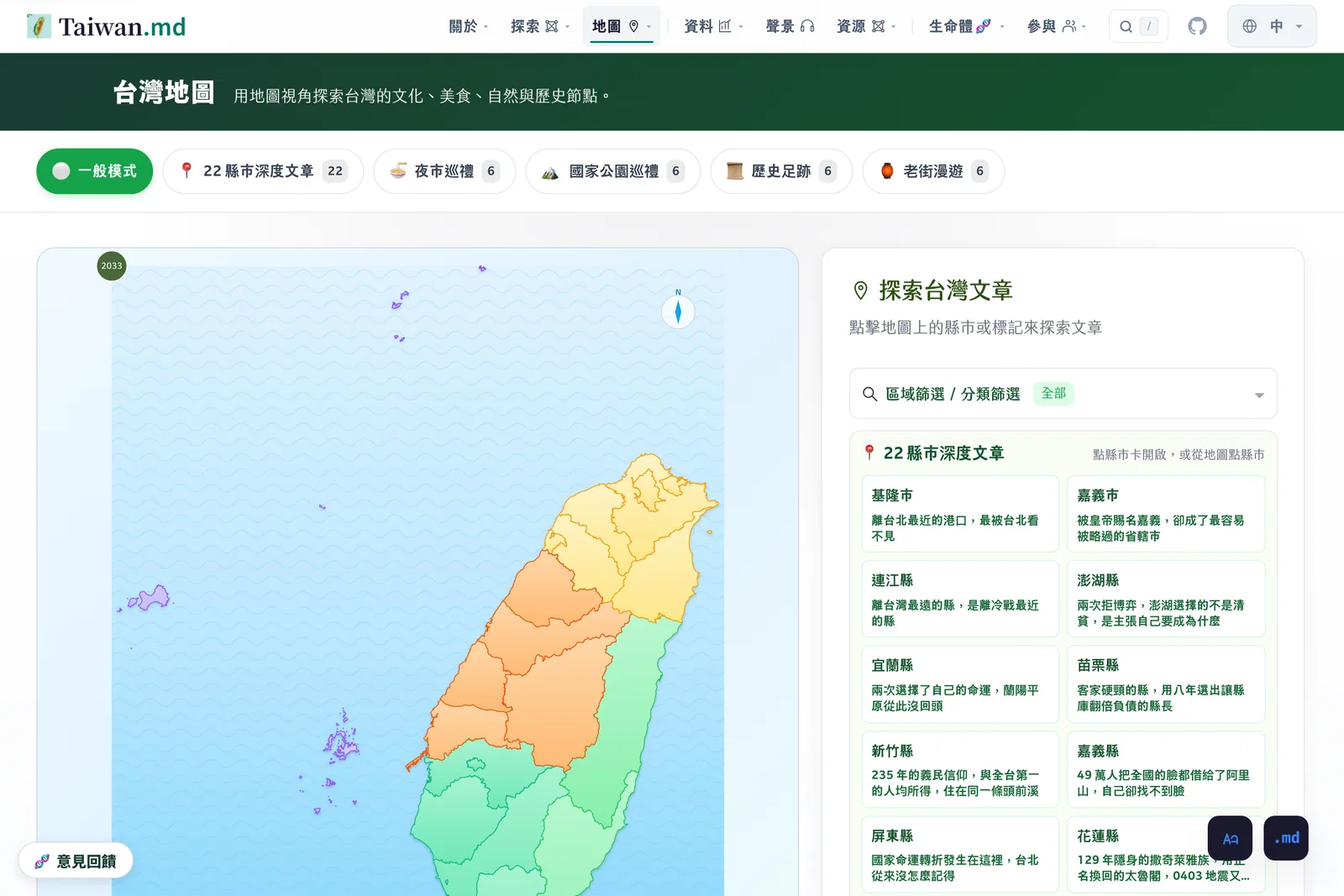Expand the 資料 nav menu
Screen dimensions: 1344x896
tap(714, 26)
